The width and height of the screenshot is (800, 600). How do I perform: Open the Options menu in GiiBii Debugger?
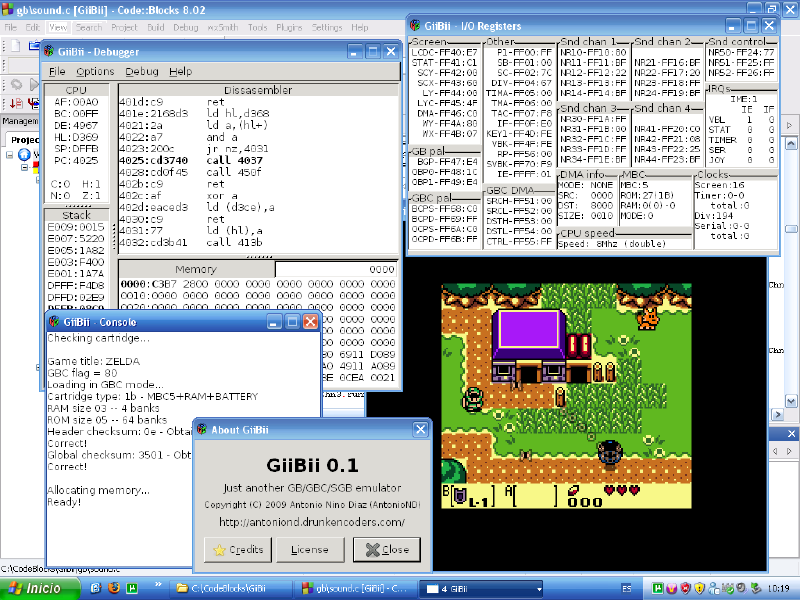[96, 72]
